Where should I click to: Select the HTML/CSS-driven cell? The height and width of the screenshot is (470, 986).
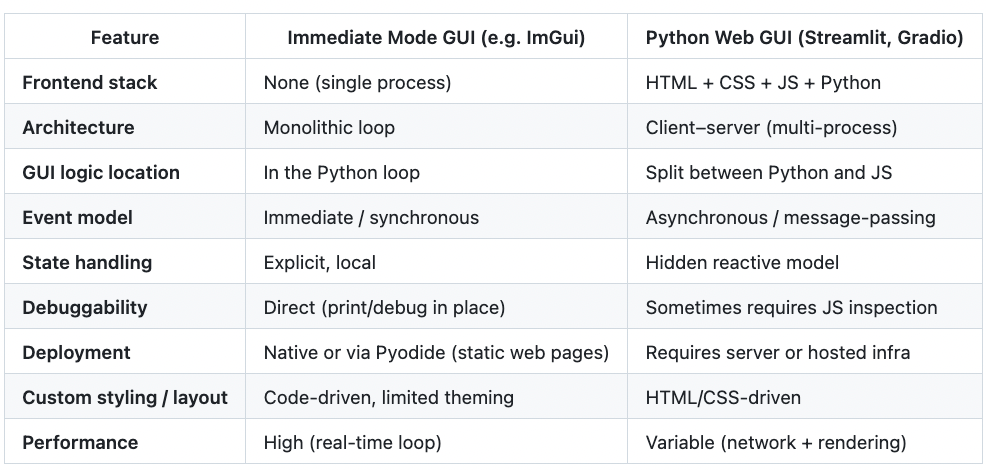click(x=723, y=398)
